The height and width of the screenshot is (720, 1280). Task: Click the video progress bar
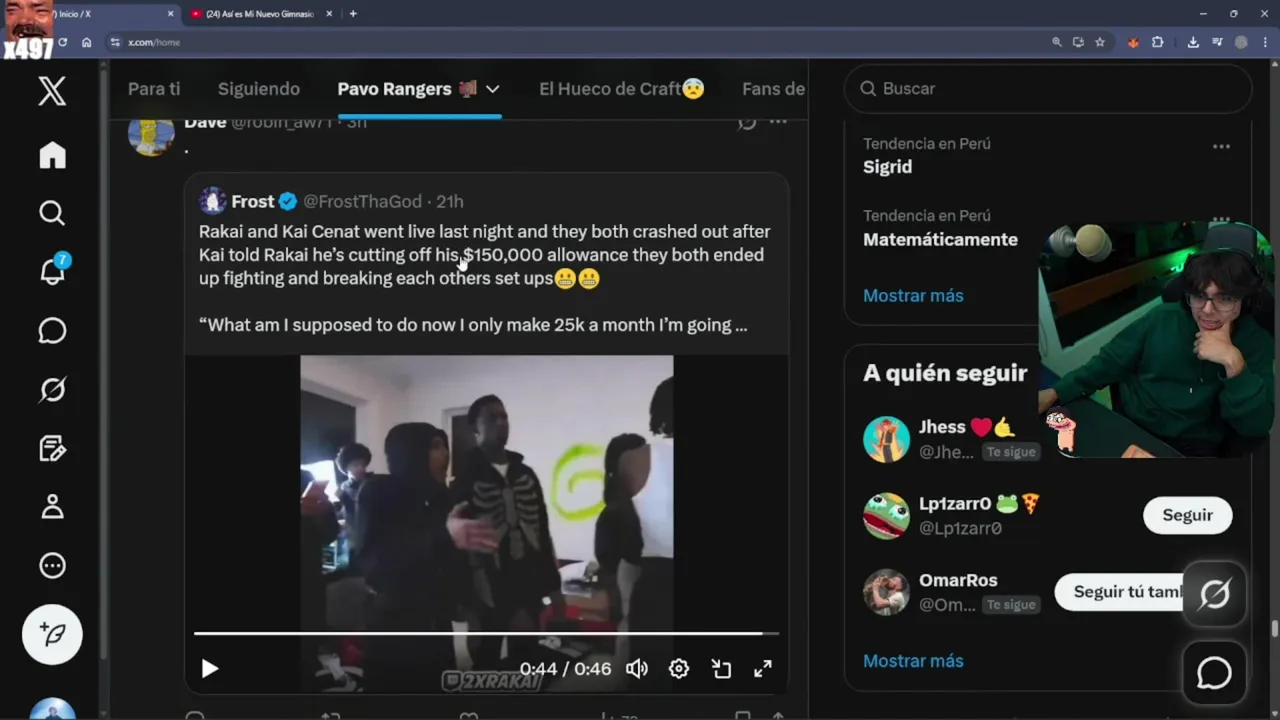[486, 633]
